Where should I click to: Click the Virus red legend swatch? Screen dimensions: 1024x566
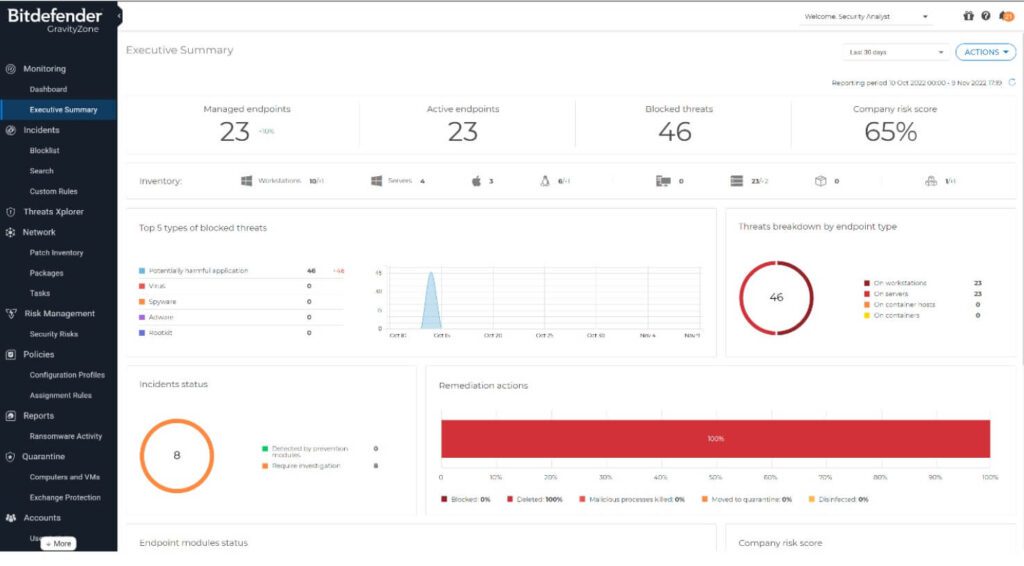pos(142,286)
